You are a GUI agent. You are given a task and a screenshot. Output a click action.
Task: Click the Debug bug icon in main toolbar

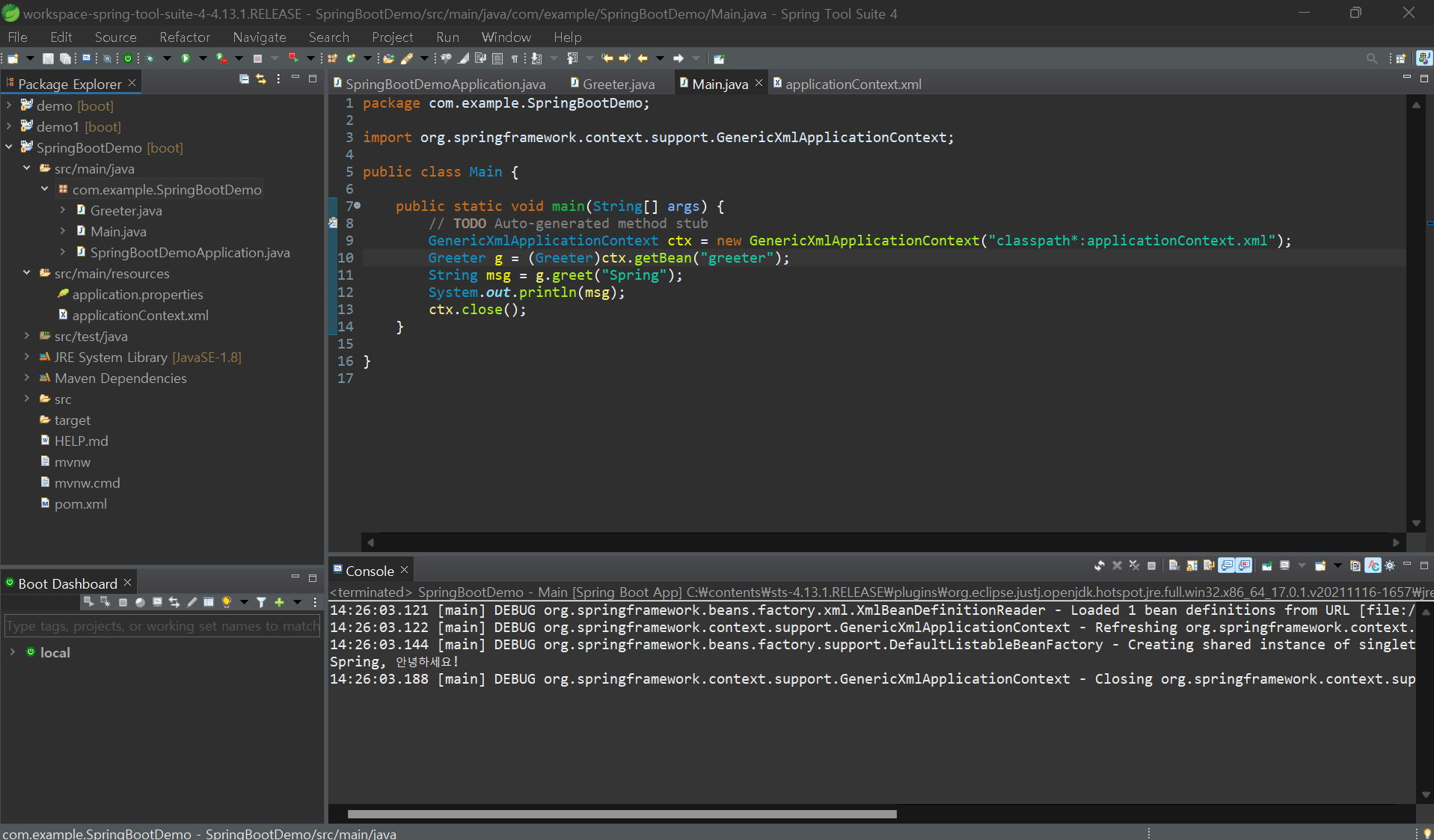[150, 58]
